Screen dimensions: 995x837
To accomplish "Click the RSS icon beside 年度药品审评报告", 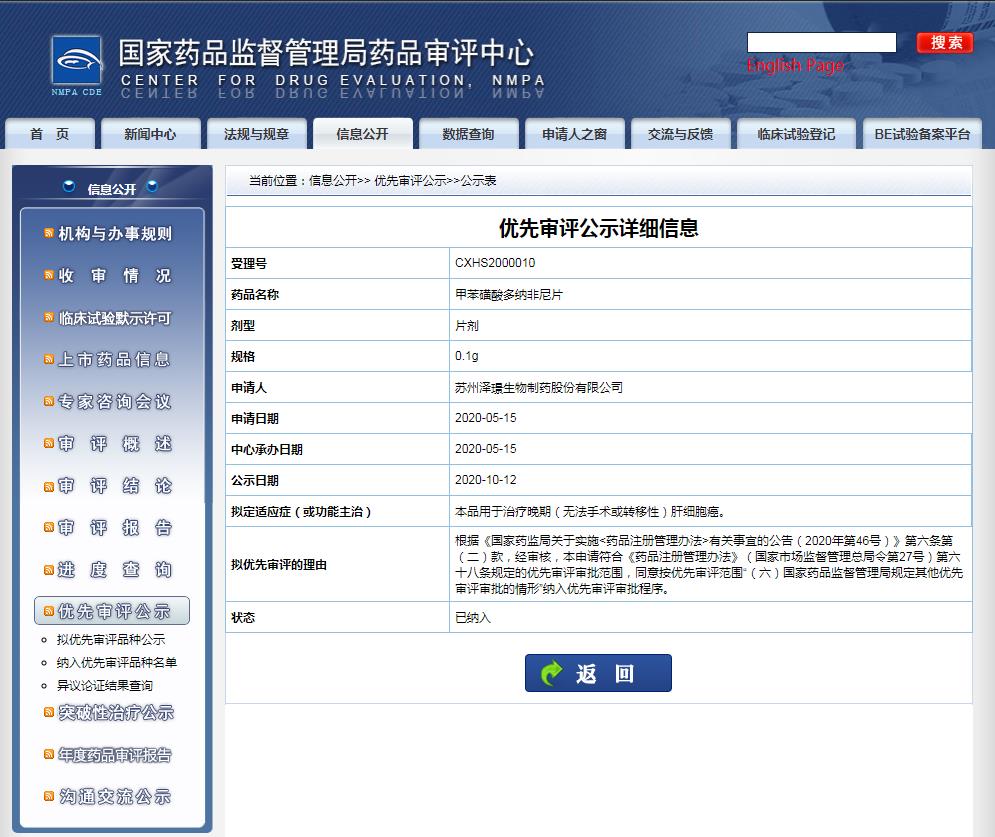I will point(49,754).
